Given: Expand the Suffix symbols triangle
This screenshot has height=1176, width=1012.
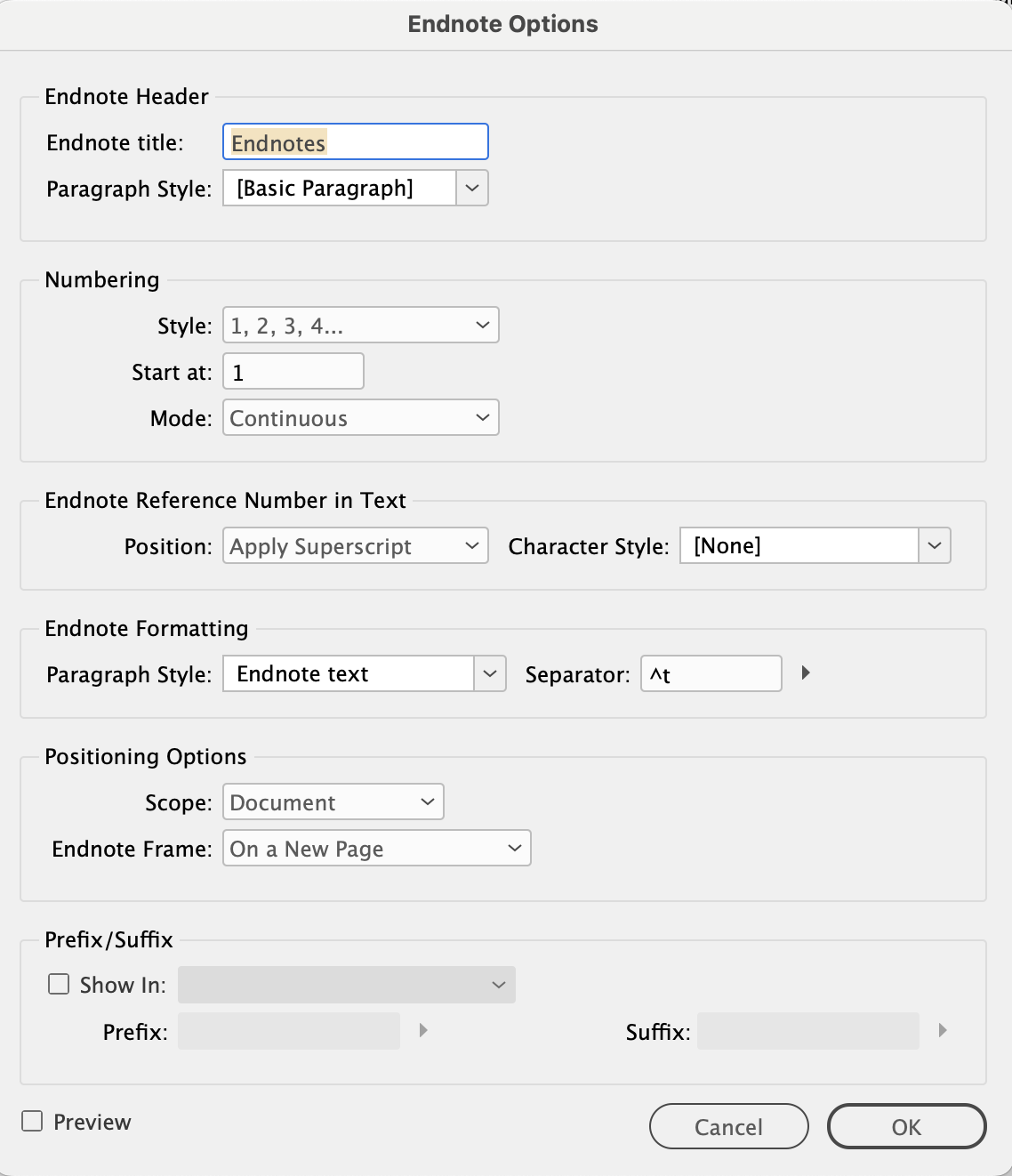Looking at the screenshot, I should [943, 1031].
